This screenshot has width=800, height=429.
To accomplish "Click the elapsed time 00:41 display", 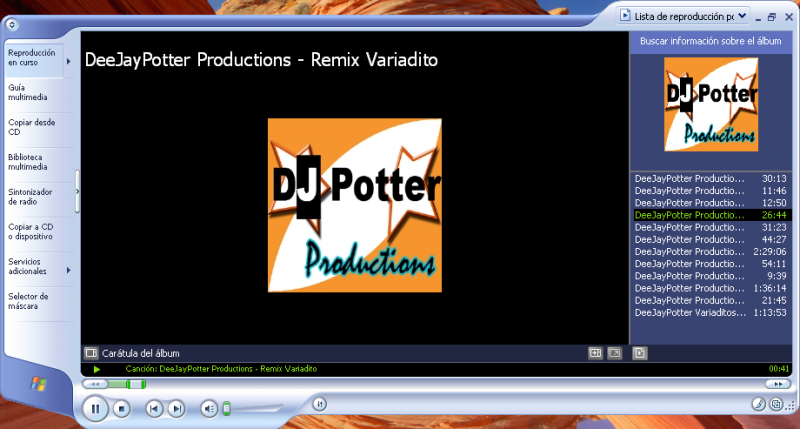I will (x=779, y=369).
